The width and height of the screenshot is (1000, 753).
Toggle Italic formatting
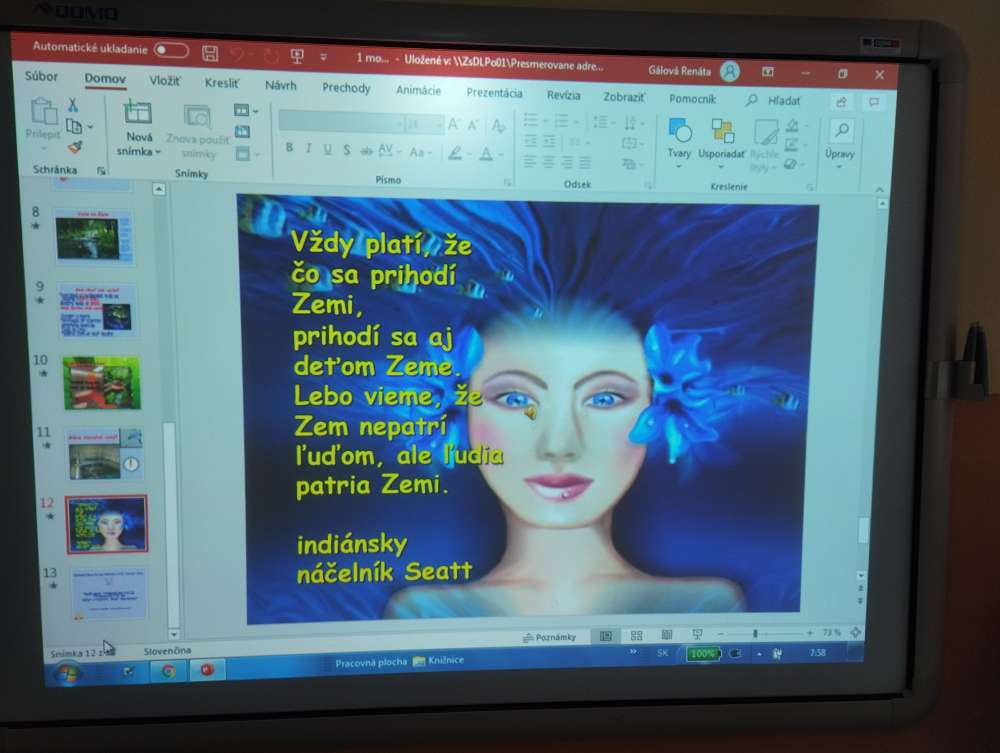point(309,149)
